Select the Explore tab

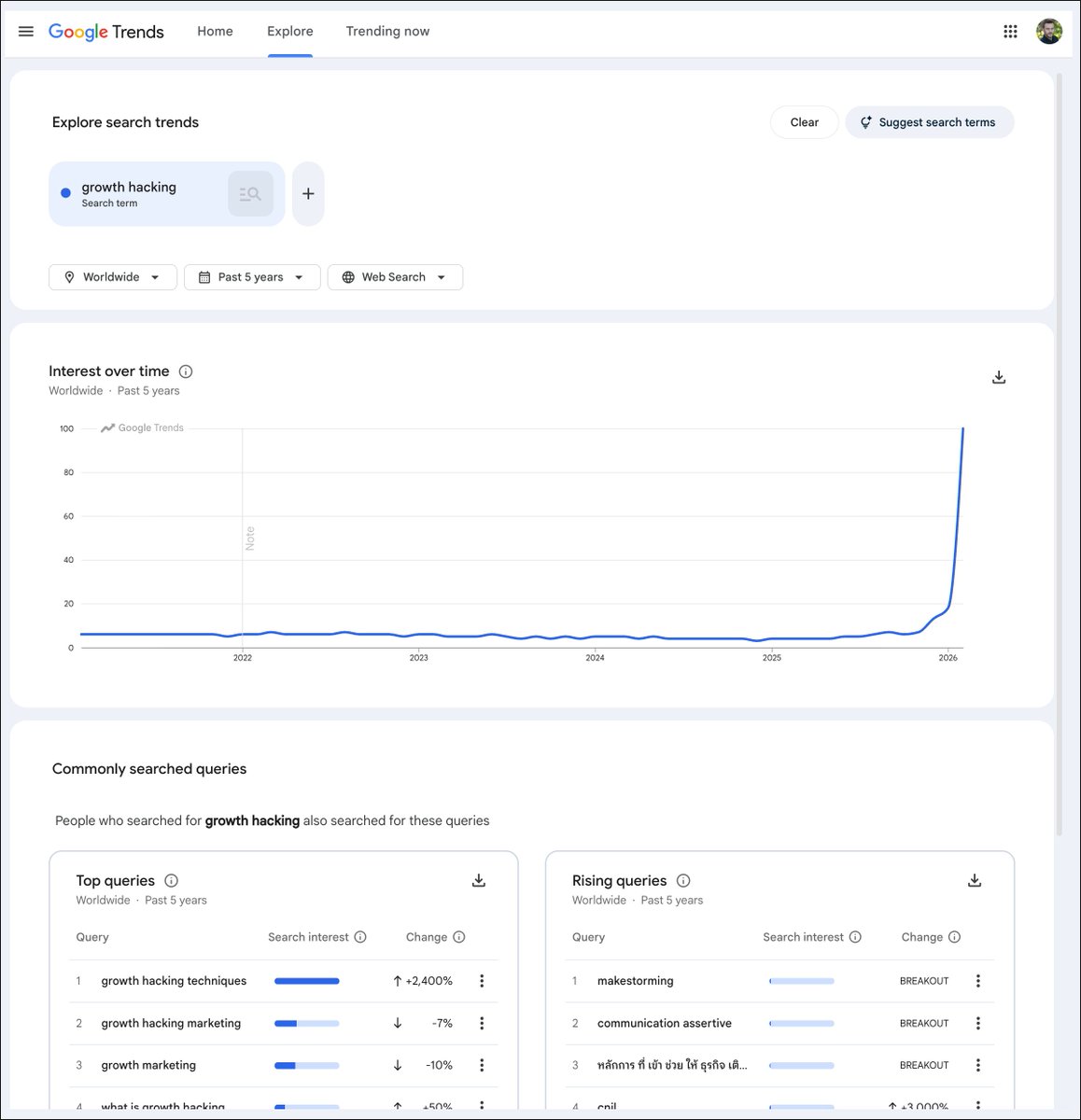point(290,31)
